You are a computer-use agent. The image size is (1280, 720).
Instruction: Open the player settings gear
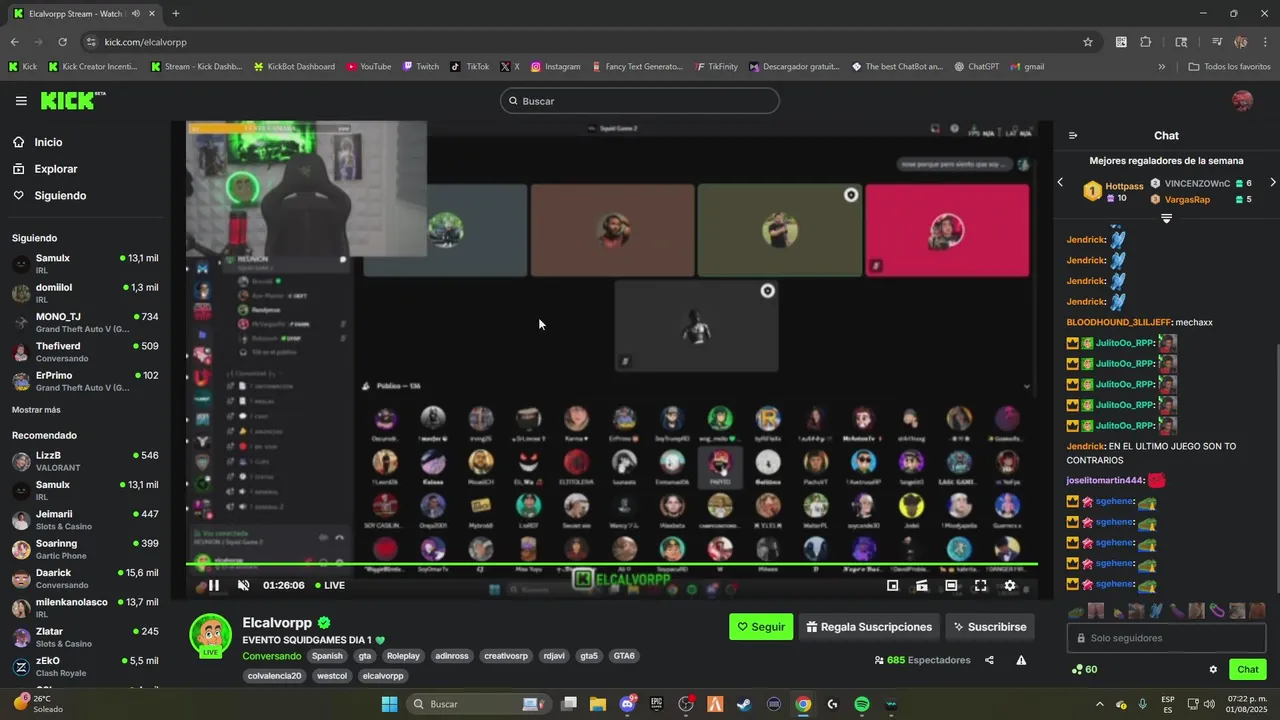pyautogui.click(x=1010, y=586)
